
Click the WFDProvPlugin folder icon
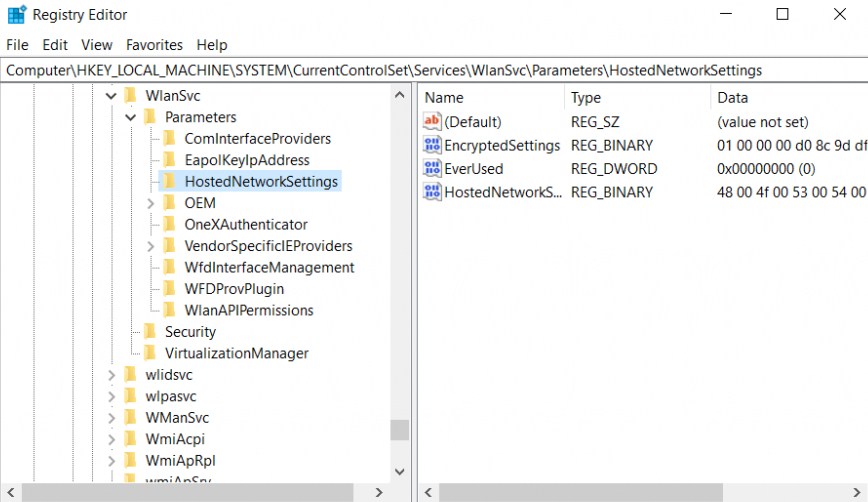coord(170,289)
